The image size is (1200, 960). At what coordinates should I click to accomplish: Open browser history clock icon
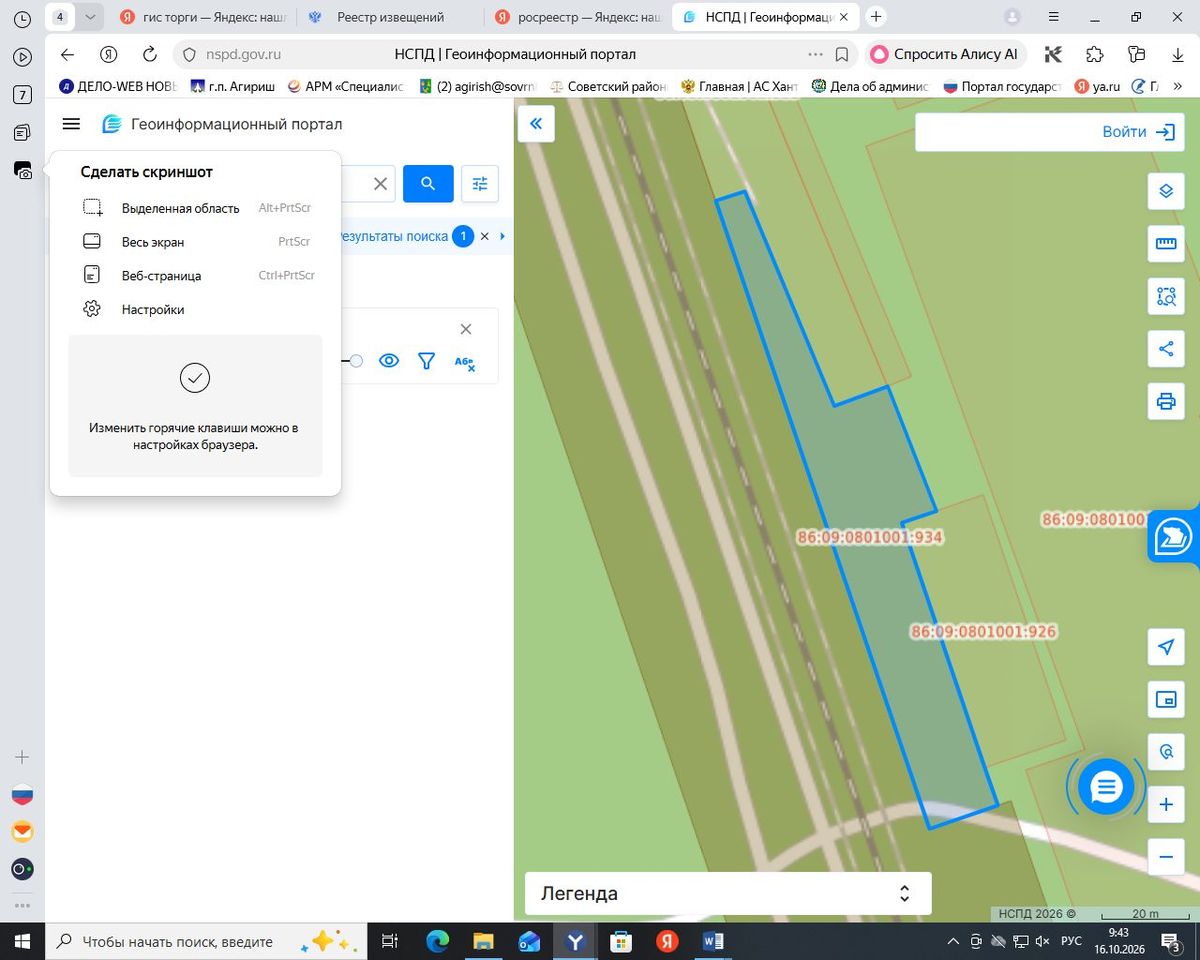(22, 19)
